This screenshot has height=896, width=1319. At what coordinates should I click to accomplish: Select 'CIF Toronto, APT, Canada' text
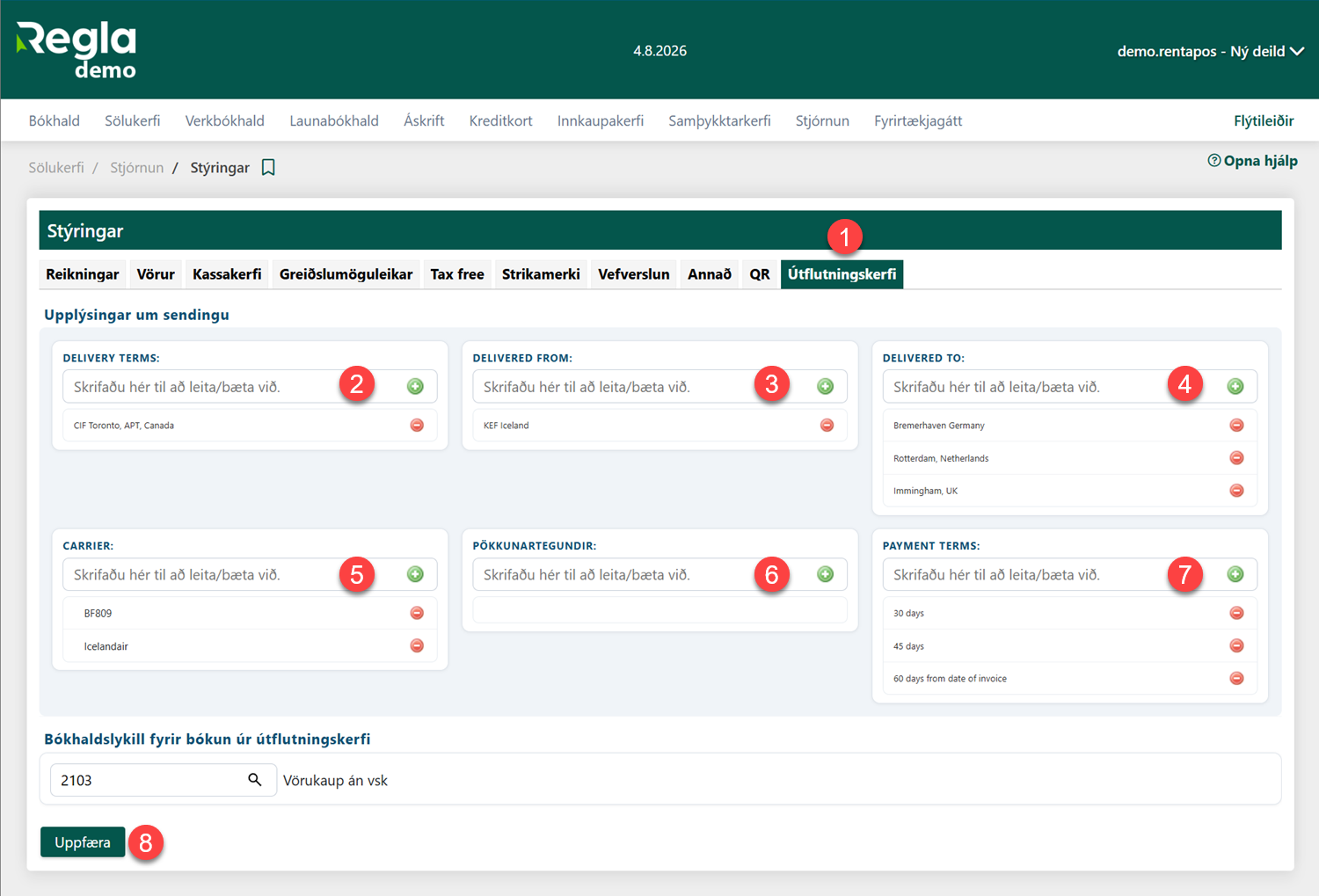pyautogui.click(x=124, y=426)
